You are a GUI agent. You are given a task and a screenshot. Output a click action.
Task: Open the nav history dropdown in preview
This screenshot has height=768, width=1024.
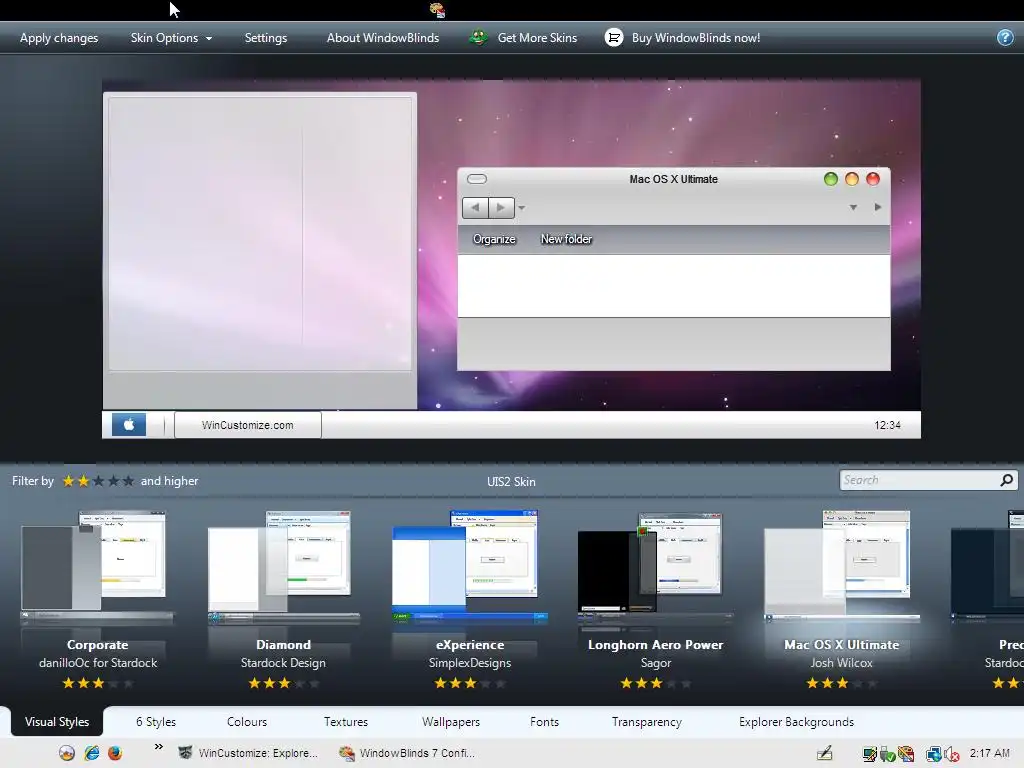[521, 208]
